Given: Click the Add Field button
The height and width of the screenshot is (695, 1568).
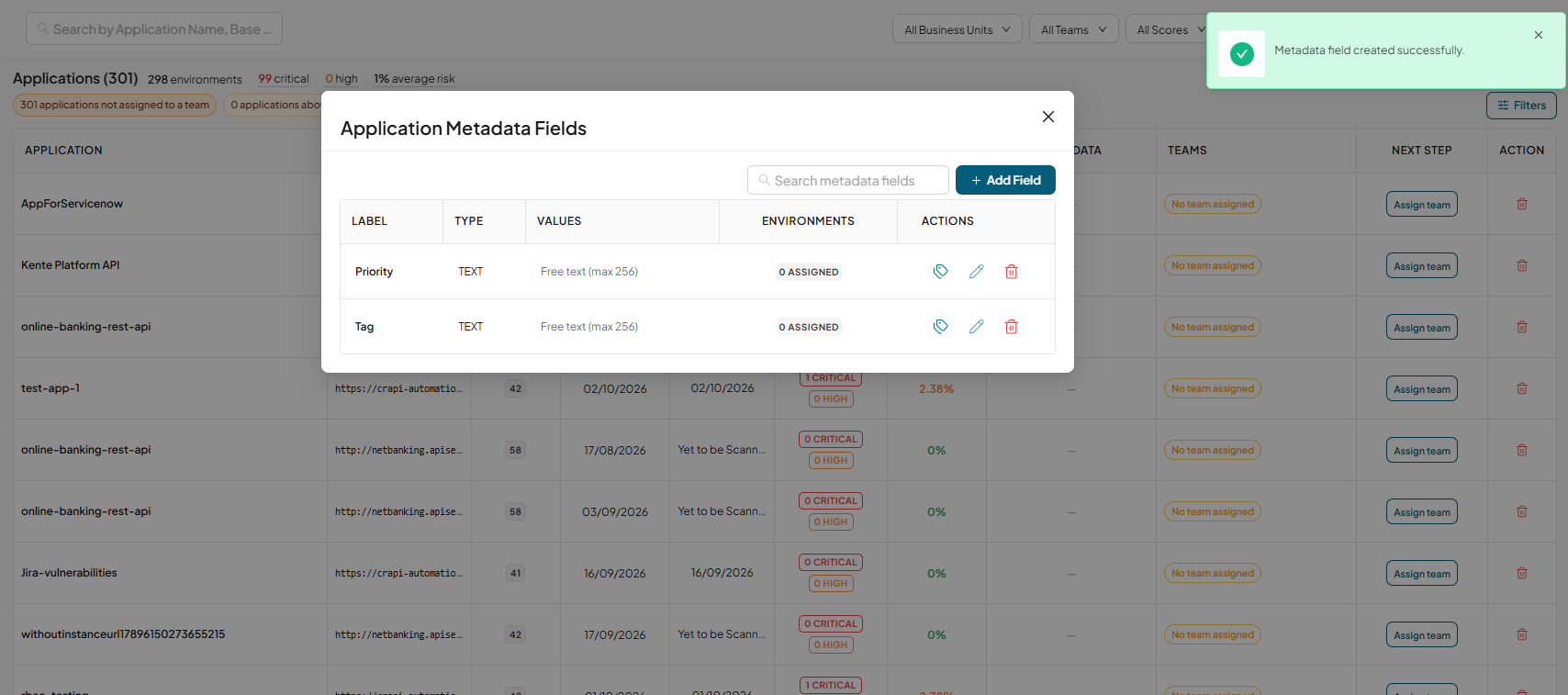Looking at the screenshot, I should click(1005, 180).
